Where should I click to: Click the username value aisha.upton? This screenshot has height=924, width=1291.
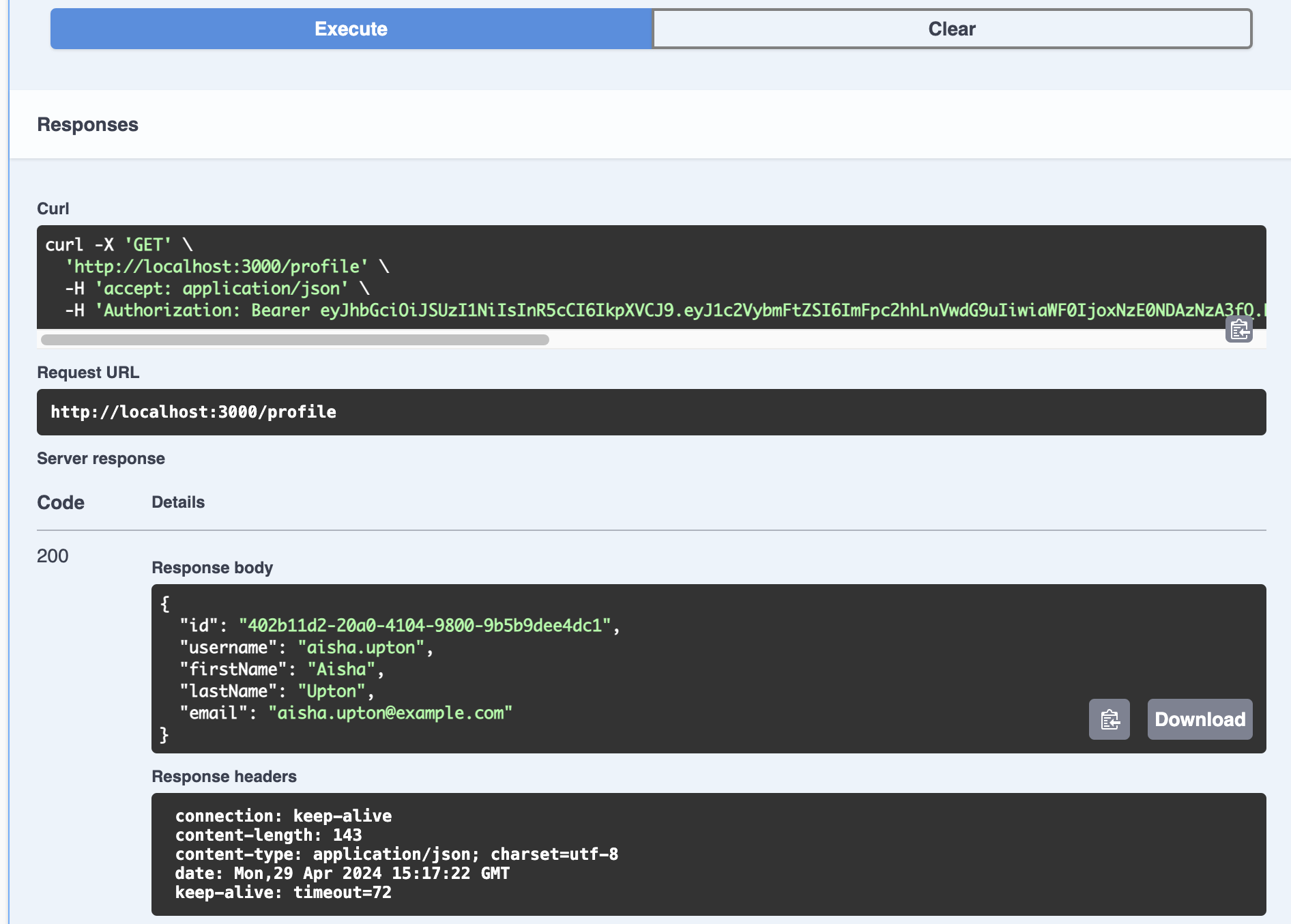pos(361,648)
